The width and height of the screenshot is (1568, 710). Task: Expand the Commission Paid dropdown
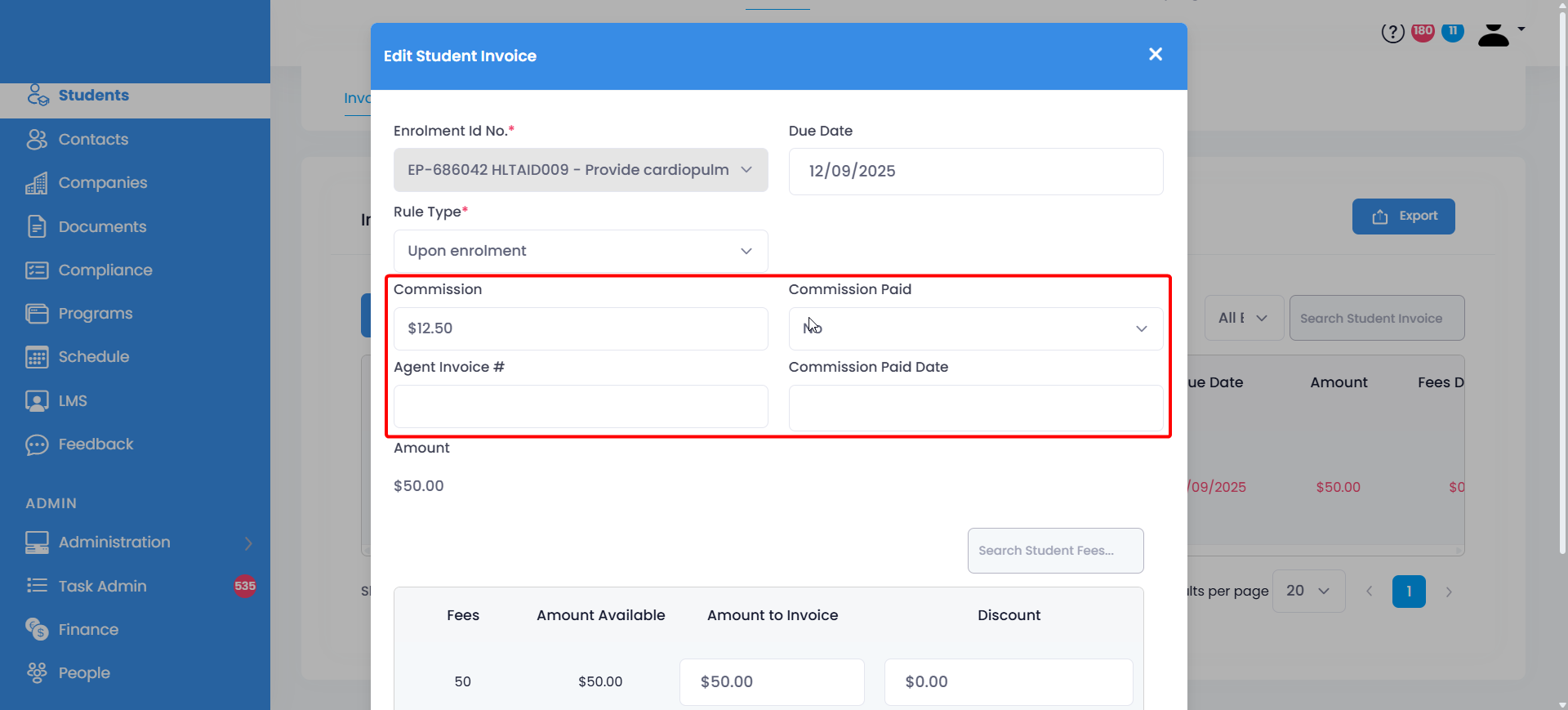975,328
